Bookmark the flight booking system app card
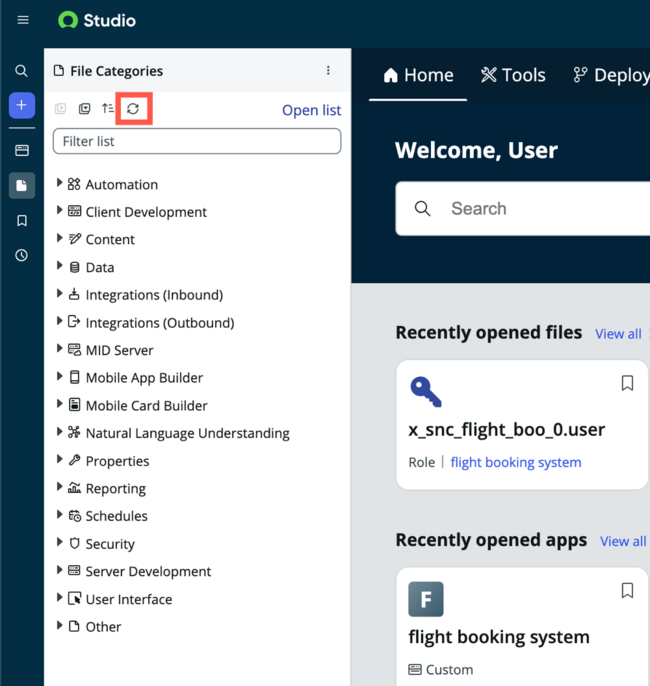 pyautogui.click(x=627, y=591)
